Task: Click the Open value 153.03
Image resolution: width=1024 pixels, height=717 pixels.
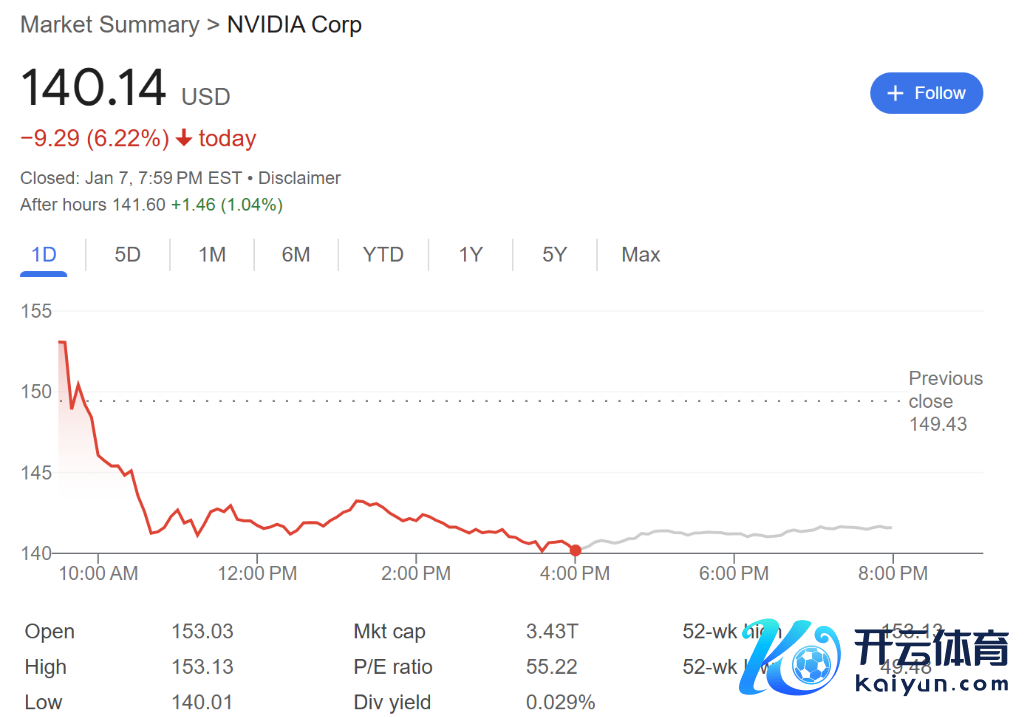Action: (x=202, y=632)
